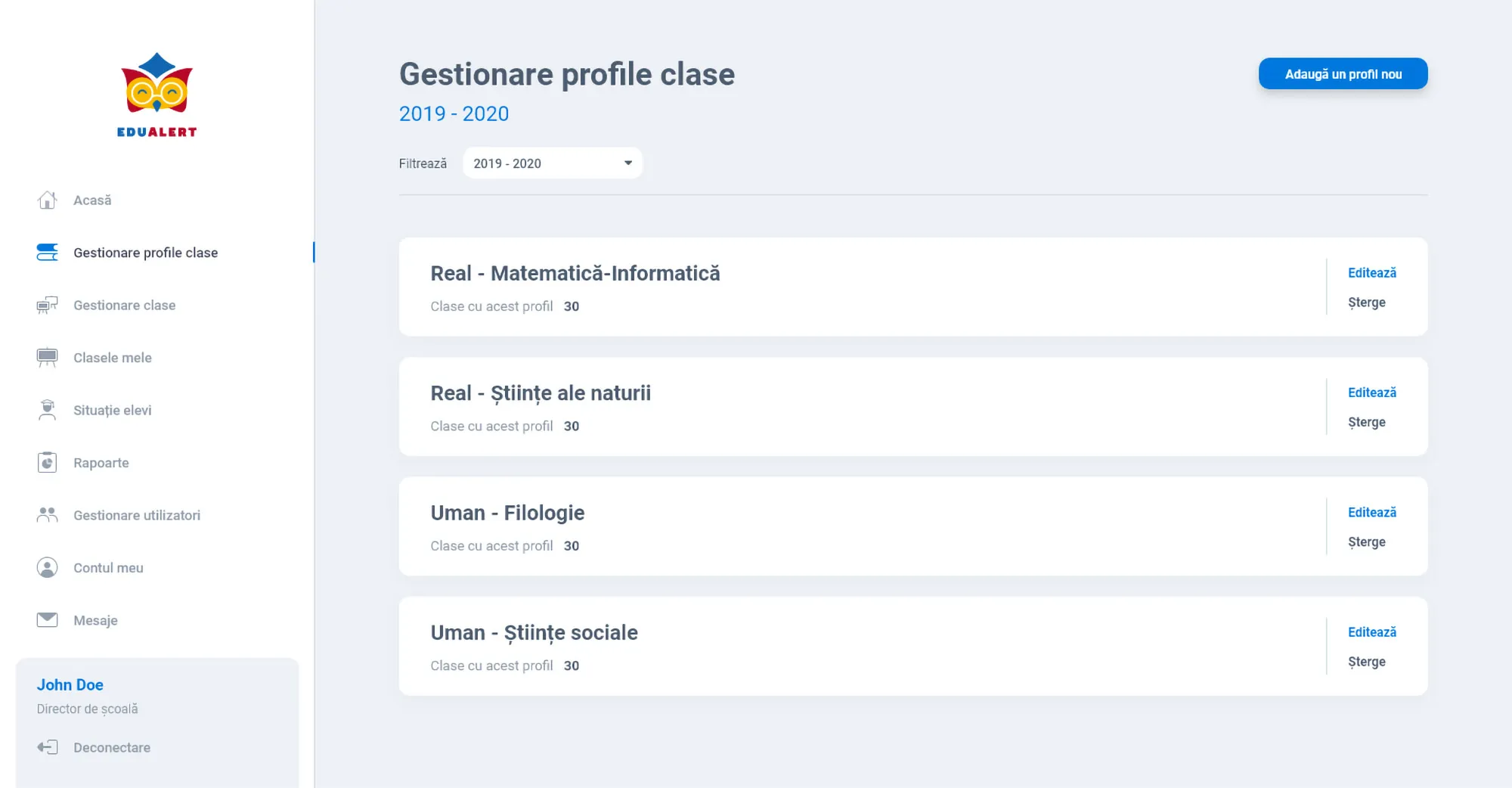Image resolution: width=1512 pixels, height=788 pixels.
Task: Click the Situație elevi student icon
Action: point(47,410)
